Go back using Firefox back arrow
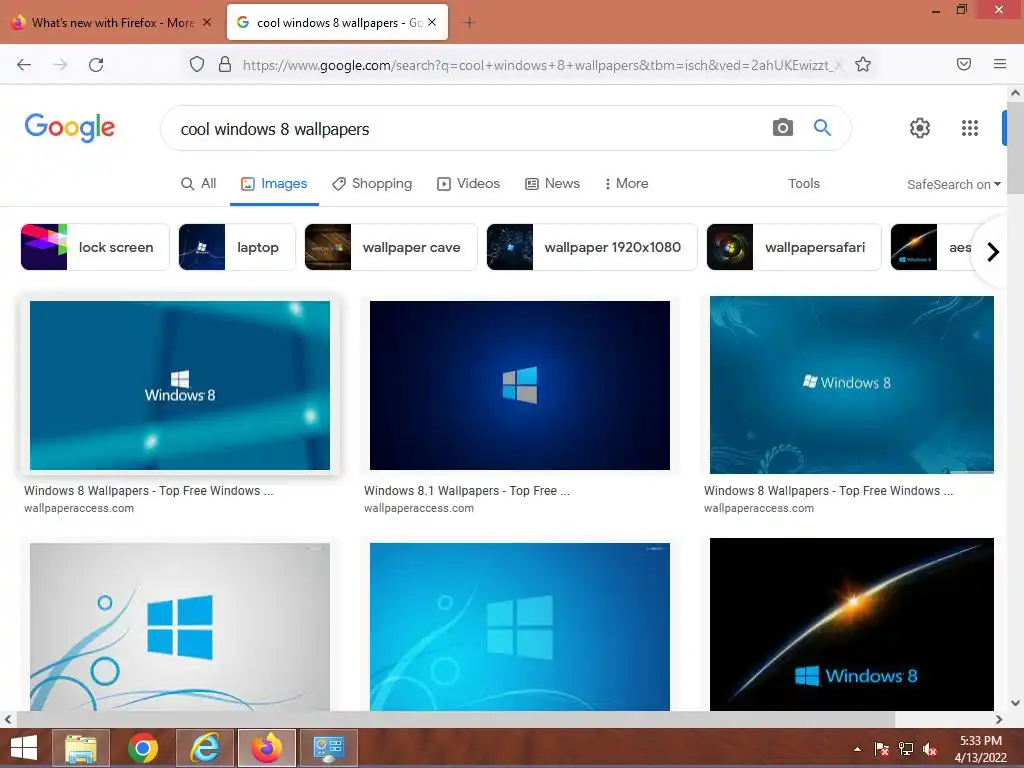The width and height of the screenshot is (1024, 768). 24,65
